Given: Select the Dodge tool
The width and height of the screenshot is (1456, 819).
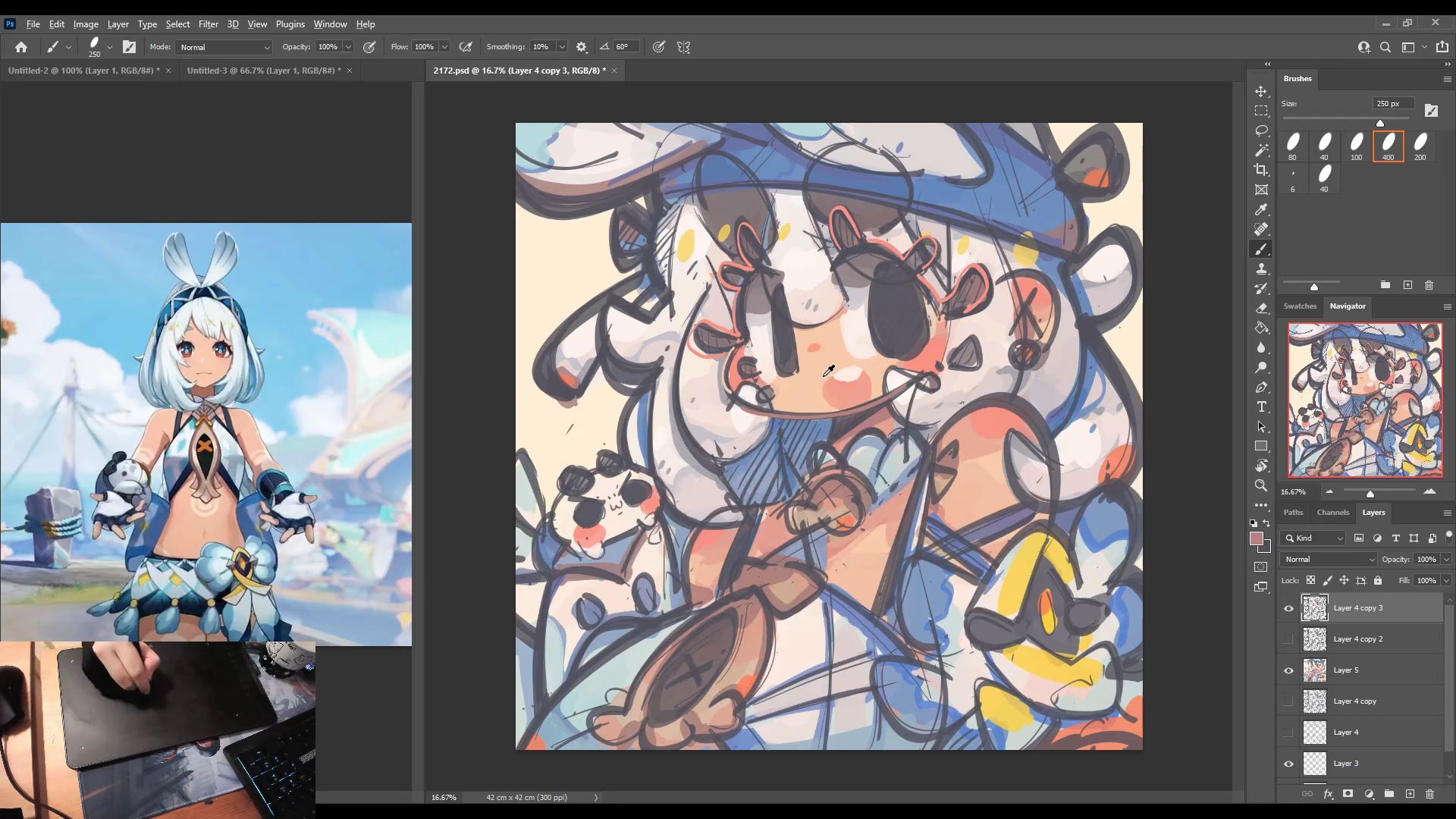Looking at the screenshot, I should coord(1261,367).
